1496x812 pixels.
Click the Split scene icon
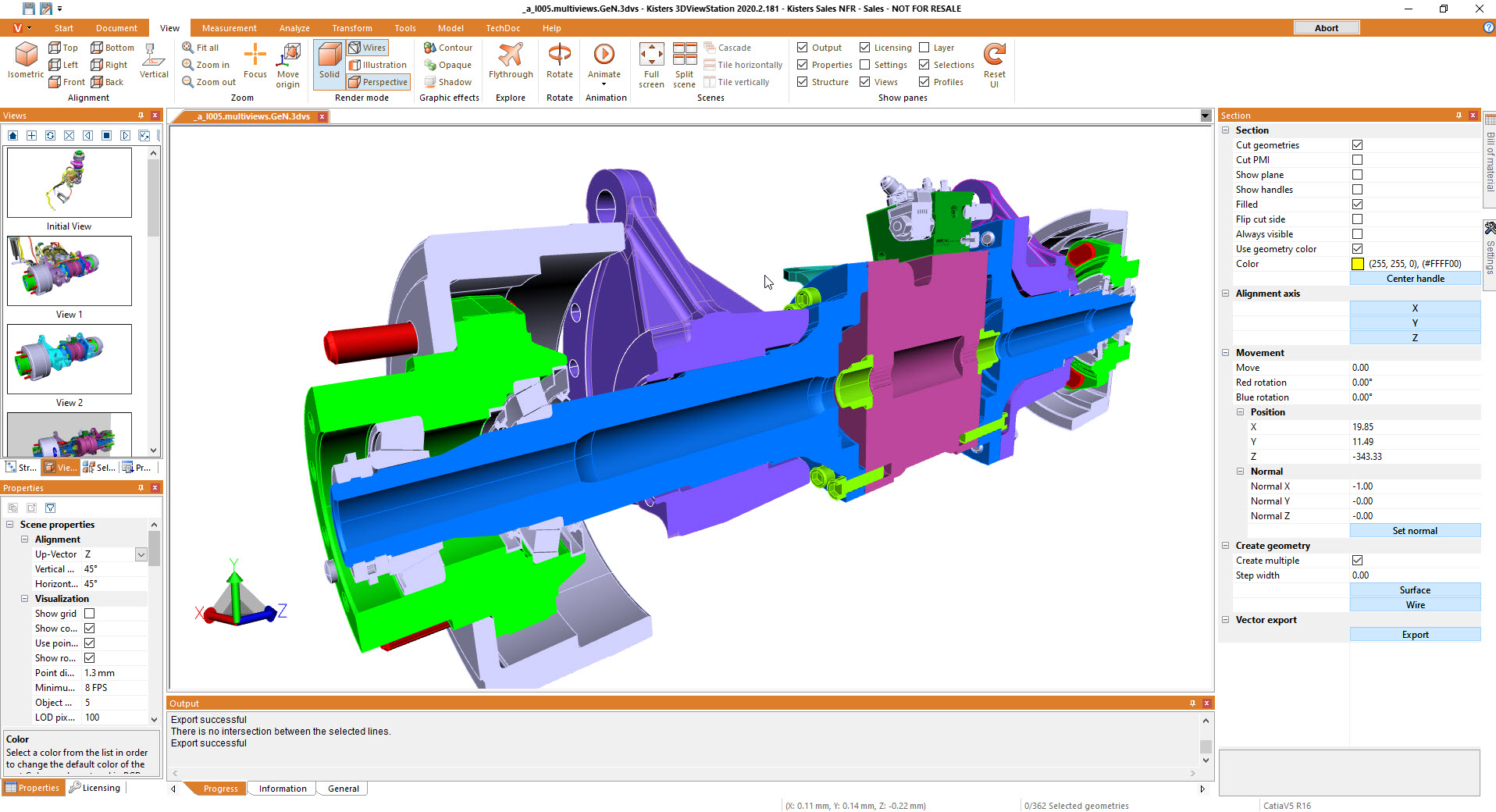tap(684, 55)
